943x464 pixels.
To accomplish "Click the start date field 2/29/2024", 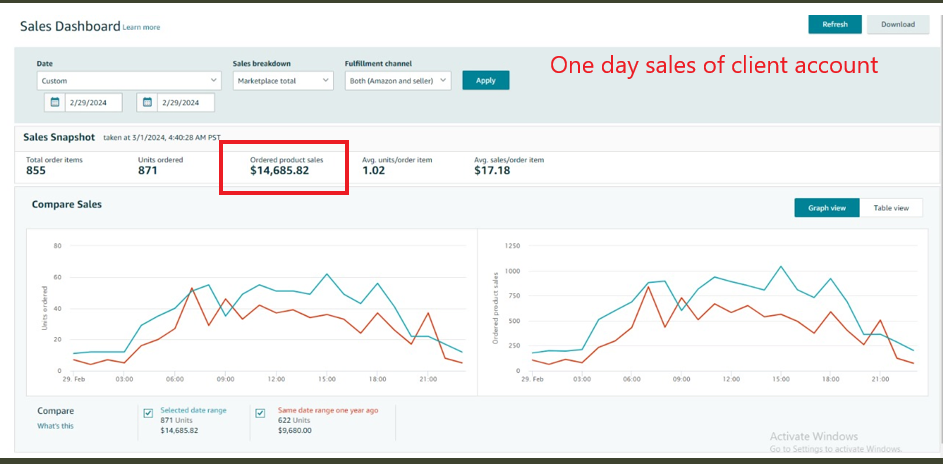I will [x=93, y=102].
